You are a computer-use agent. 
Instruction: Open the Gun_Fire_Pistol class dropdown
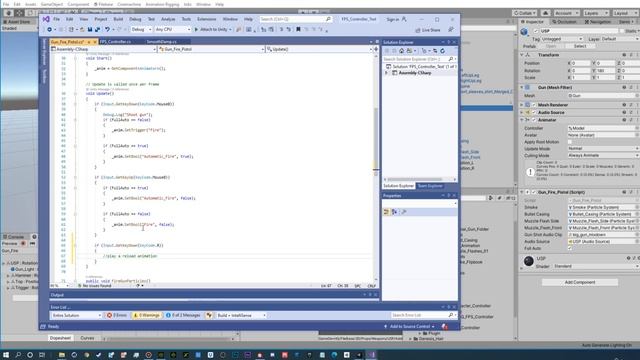coord(211,49)
